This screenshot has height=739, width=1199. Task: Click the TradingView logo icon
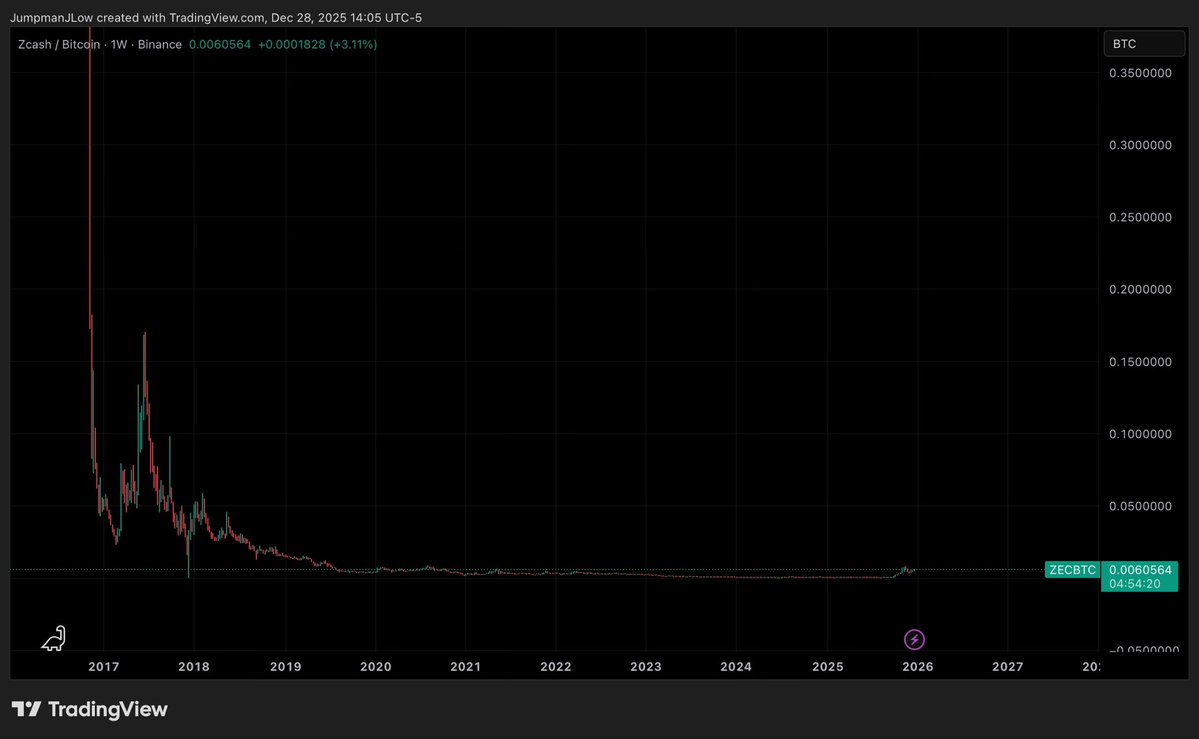tap(27, 709)
